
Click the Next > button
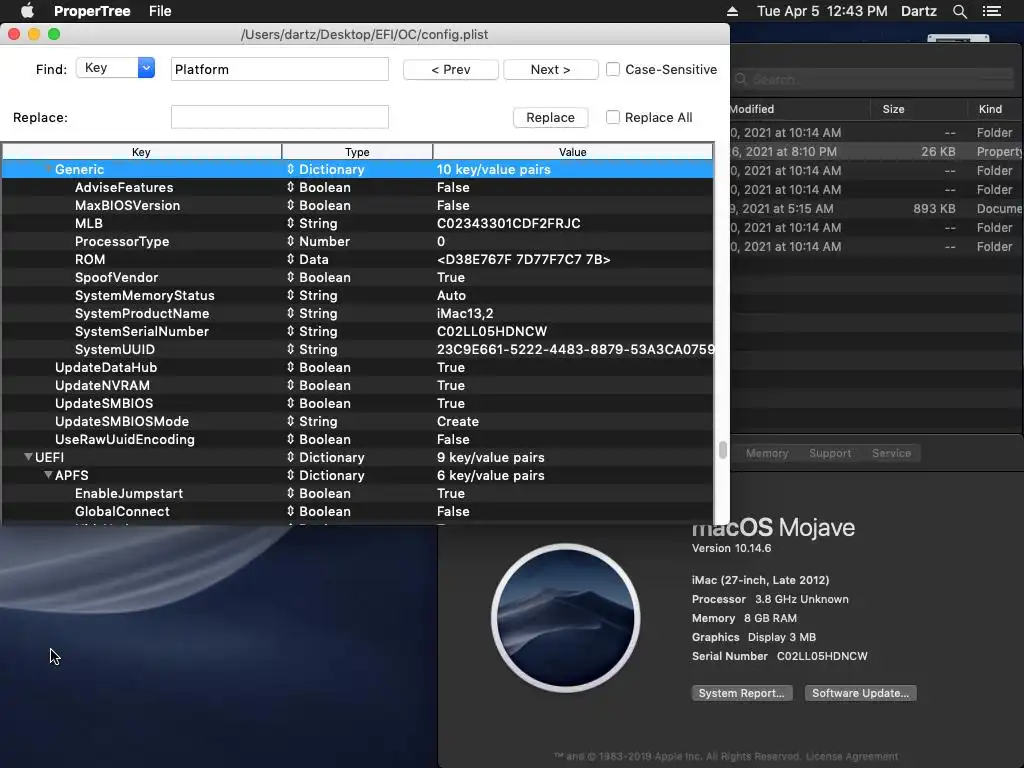coord(551,69)
